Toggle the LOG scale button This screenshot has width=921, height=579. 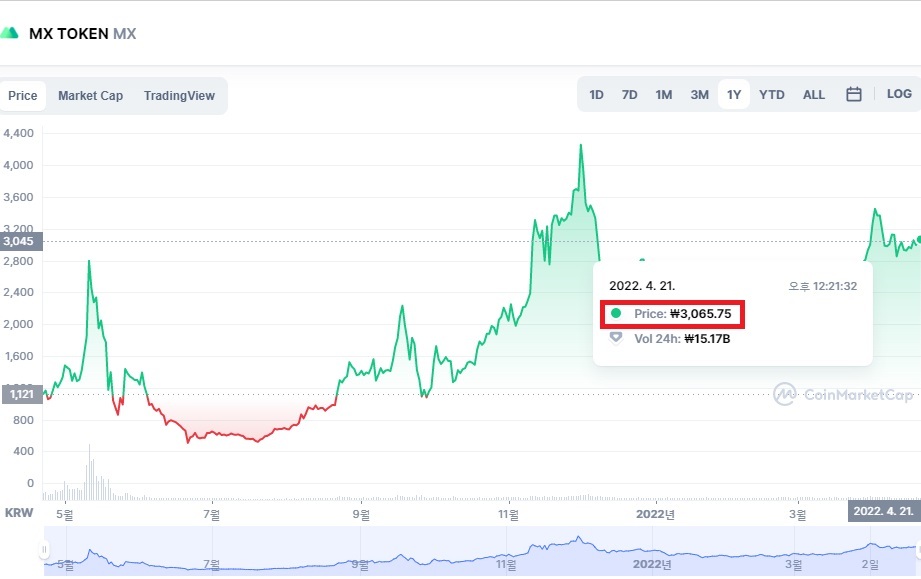[899, 94]
